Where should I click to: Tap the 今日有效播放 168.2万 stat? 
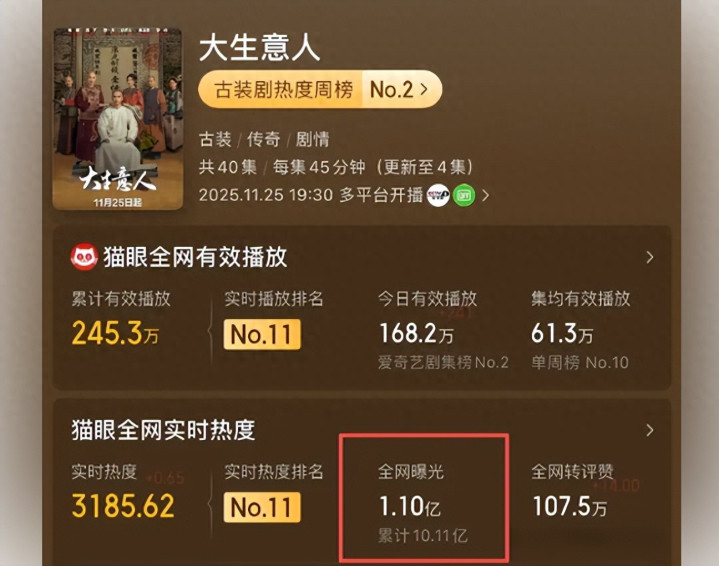pyautogui.click(x=416, y=333)
